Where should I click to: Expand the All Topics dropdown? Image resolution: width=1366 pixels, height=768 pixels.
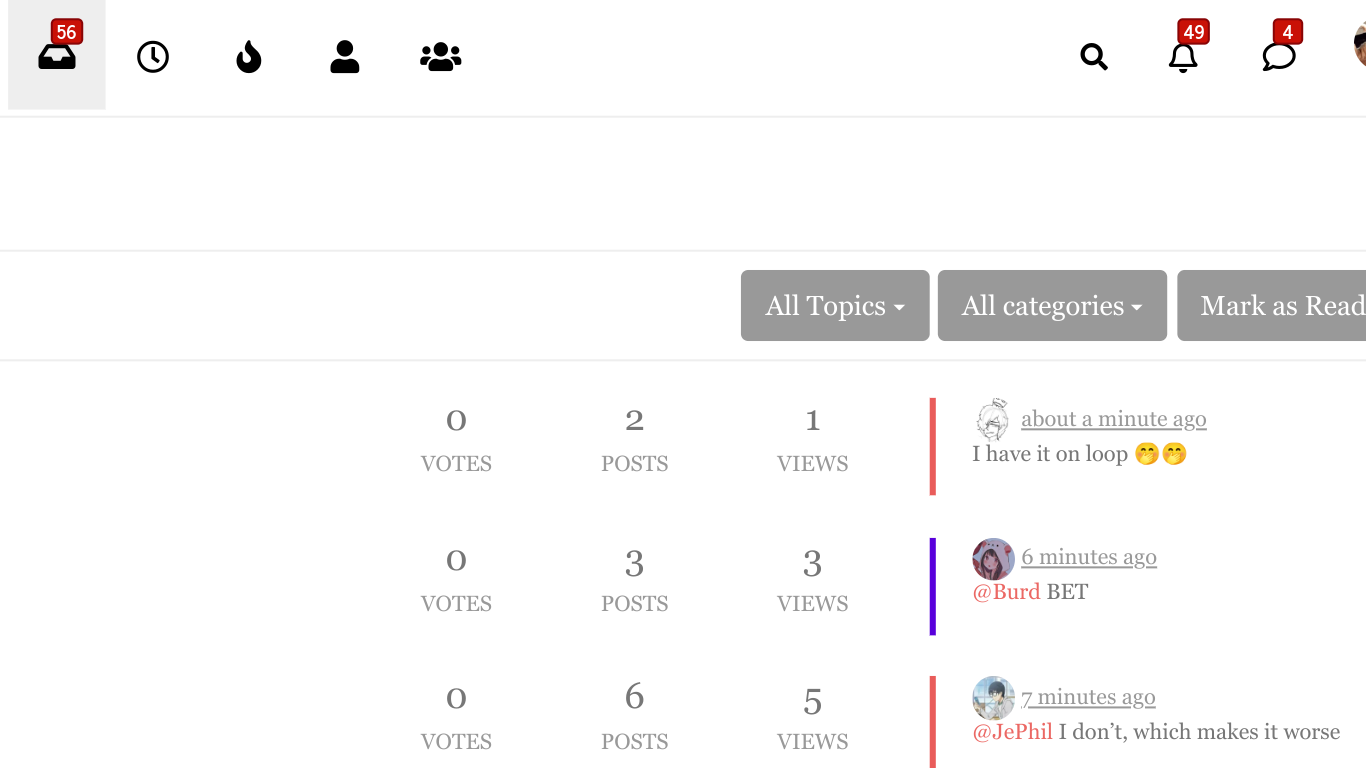click(835, 305)
